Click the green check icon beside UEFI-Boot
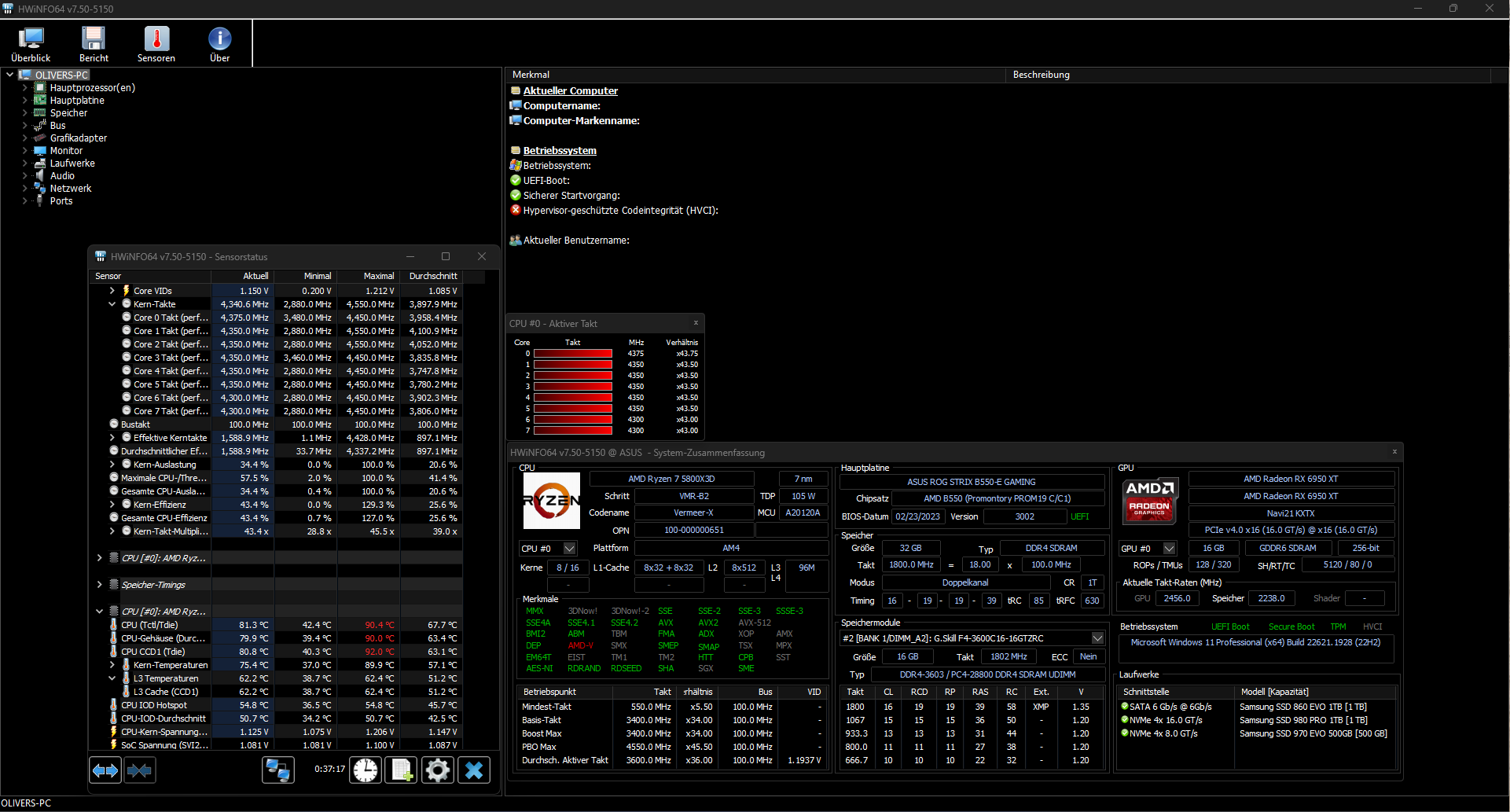 [x=516, y=181]
